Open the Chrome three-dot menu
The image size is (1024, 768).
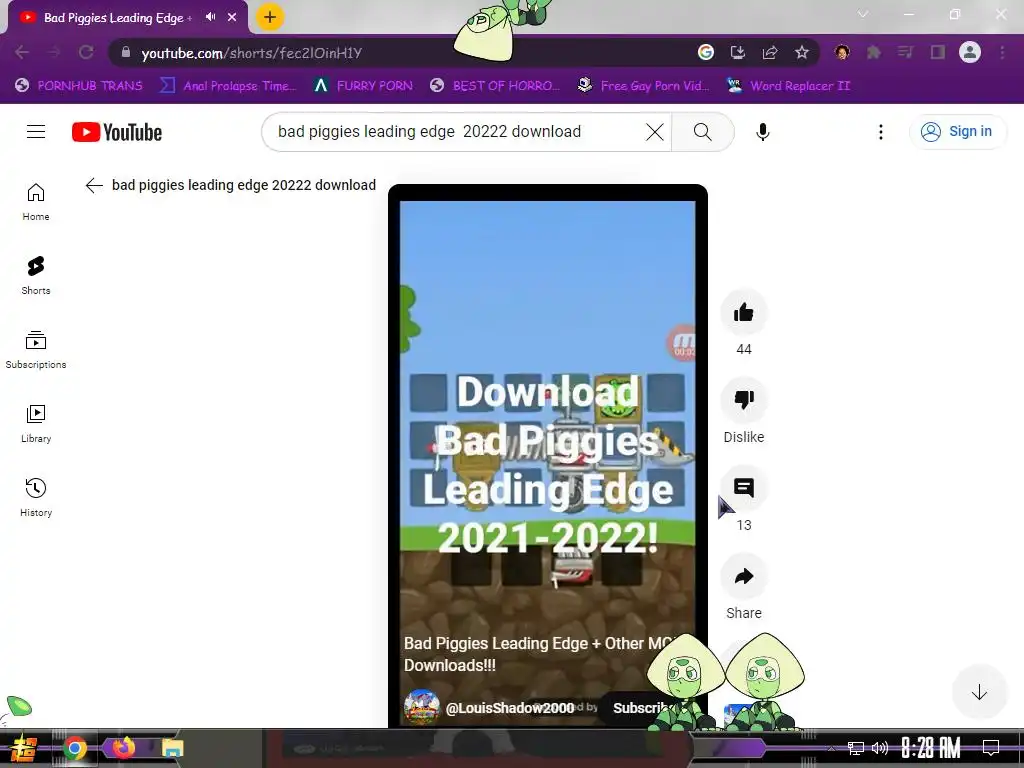[x=1002, y=52]
